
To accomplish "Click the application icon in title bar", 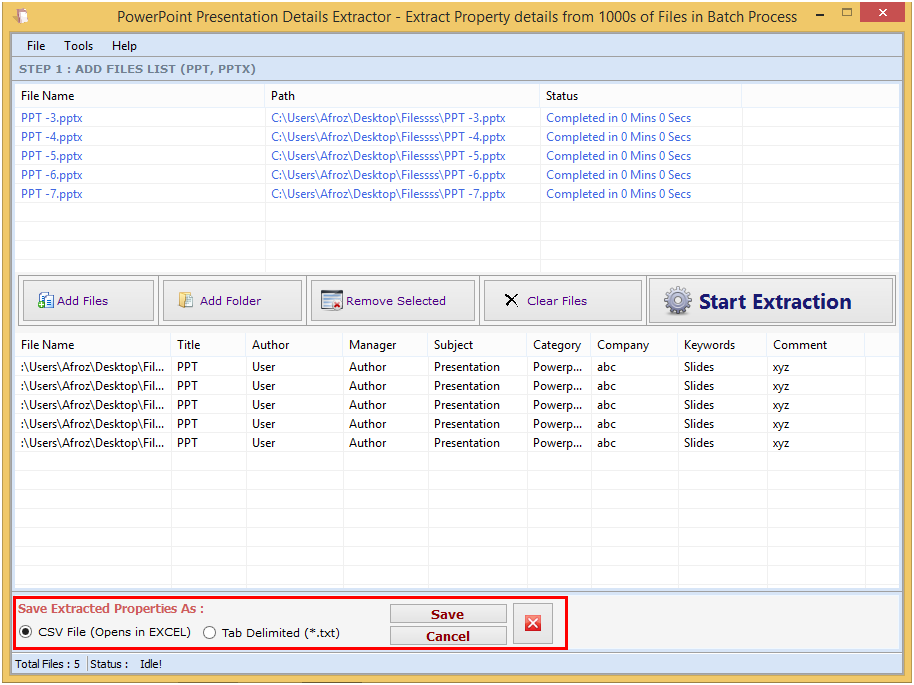I will [21, 16].
